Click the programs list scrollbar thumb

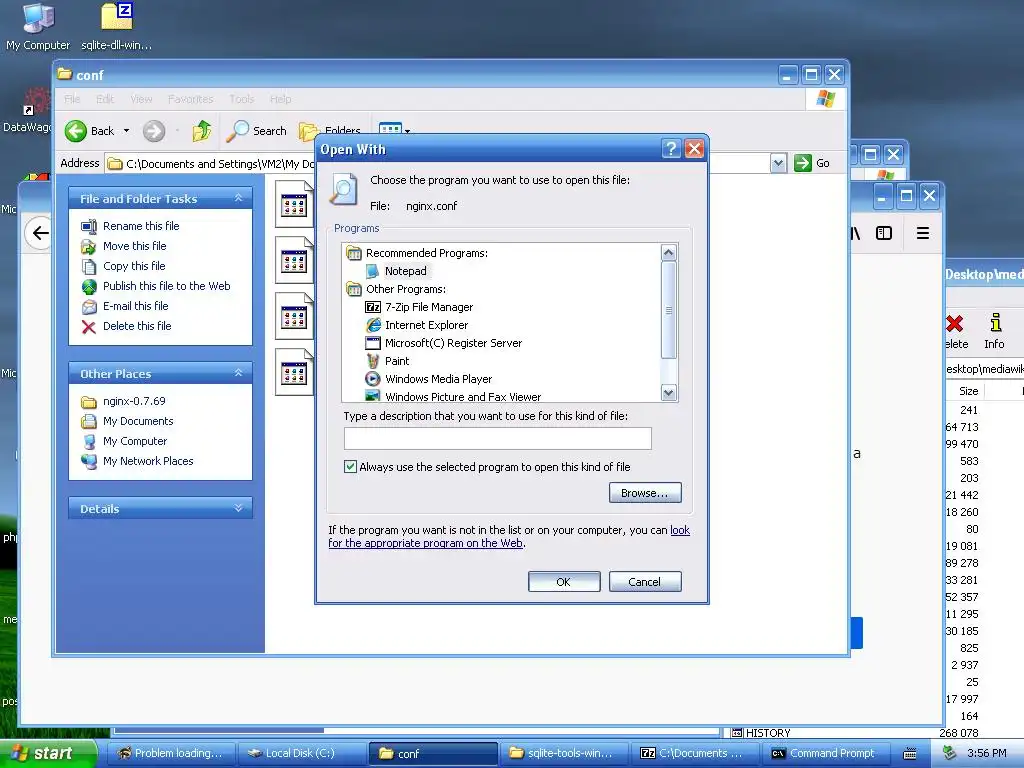tap(668, 310)
